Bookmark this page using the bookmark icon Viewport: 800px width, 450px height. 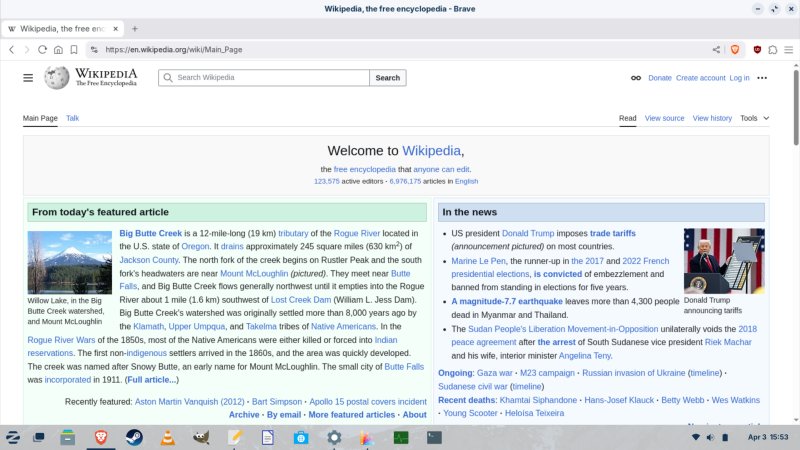point(75,49)
